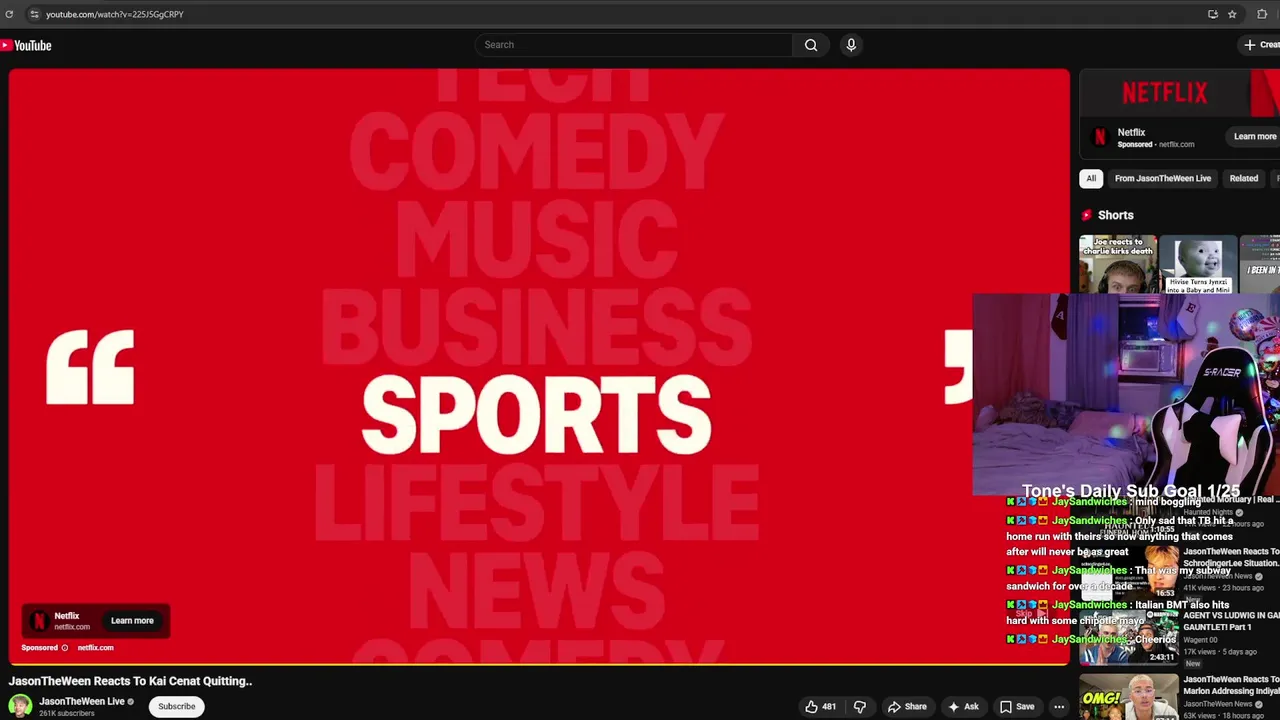Click the Shorts section heading
Screen dimensions: 1280x720
coord(1115,215)
